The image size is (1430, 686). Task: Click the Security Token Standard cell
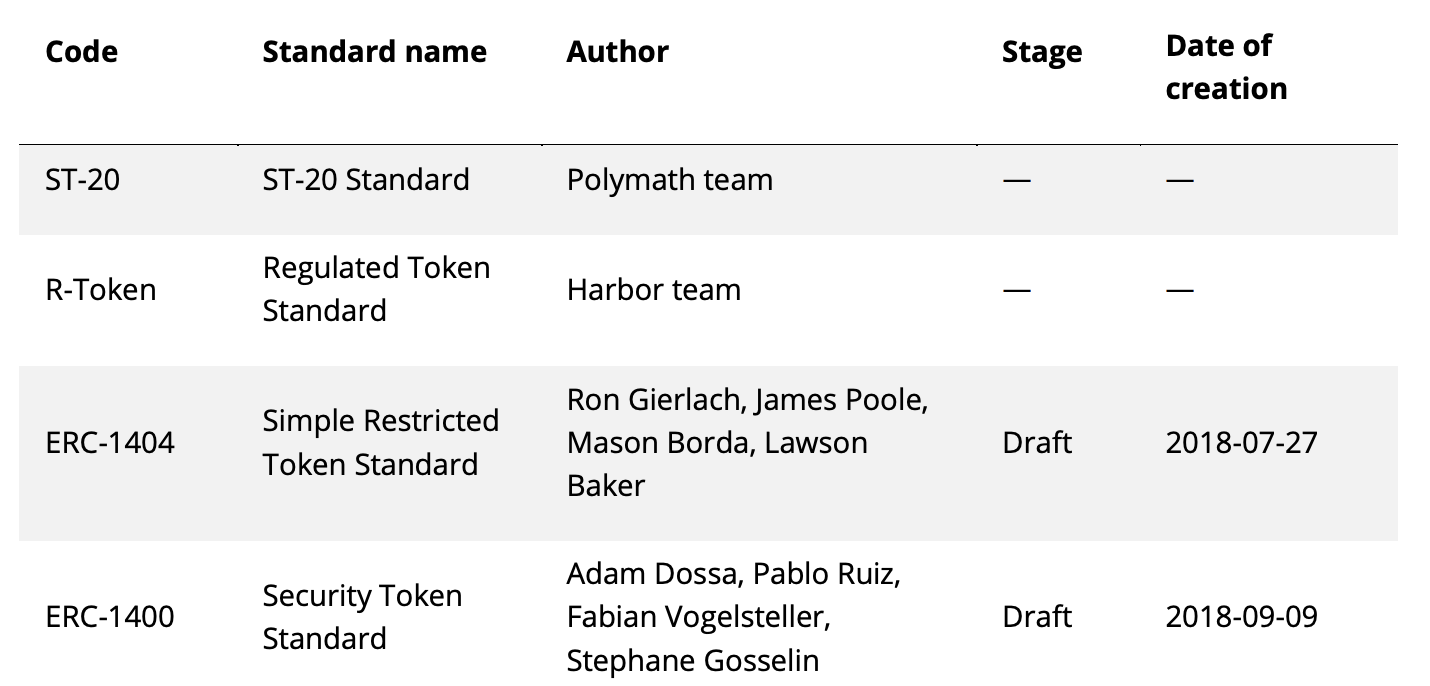362,616
